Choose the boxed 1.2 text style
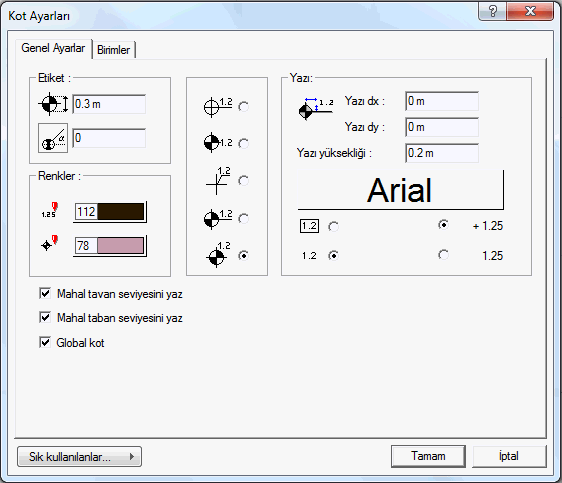The width and height of the screenshot is (562, 483). point(333,226)
